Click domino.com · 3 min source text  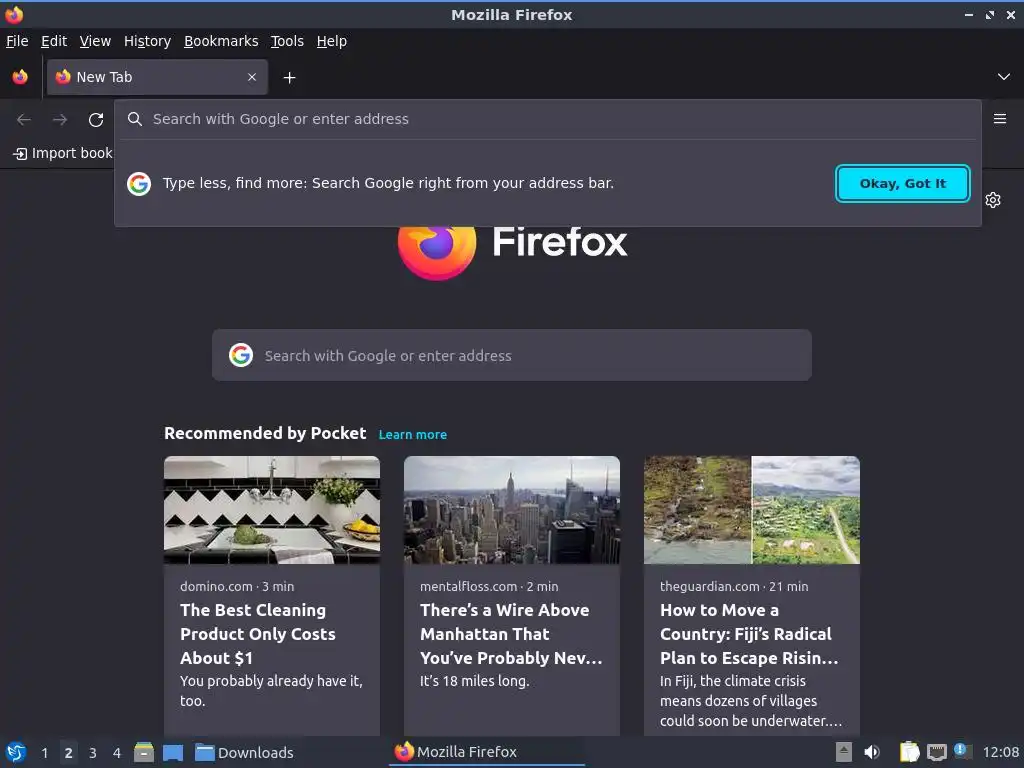coord(237,586)
